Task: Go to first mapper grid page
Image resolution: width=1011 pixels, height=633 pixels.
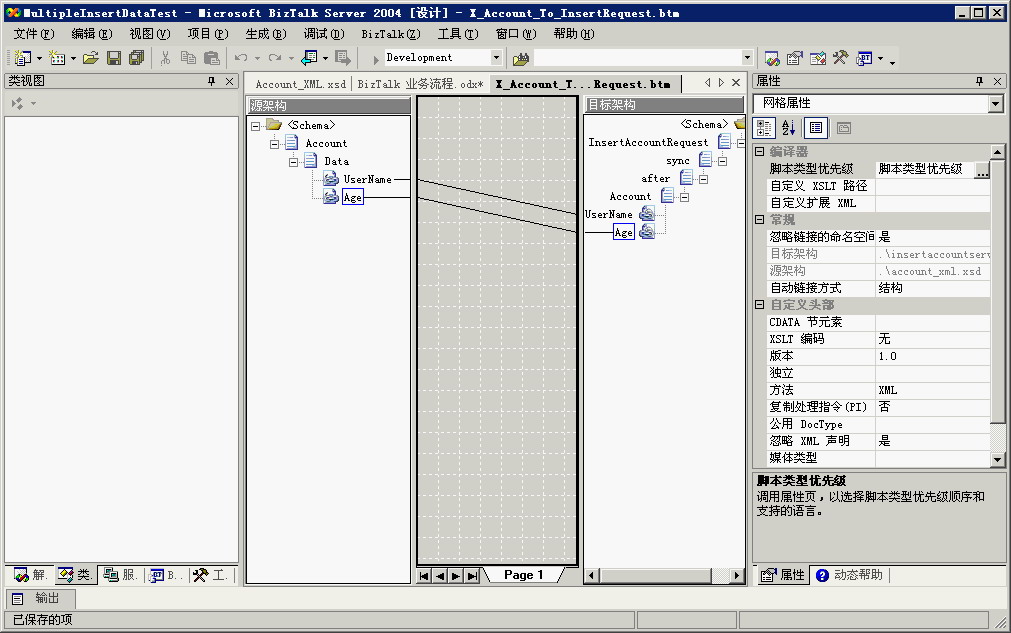Action: coord(424,576)
